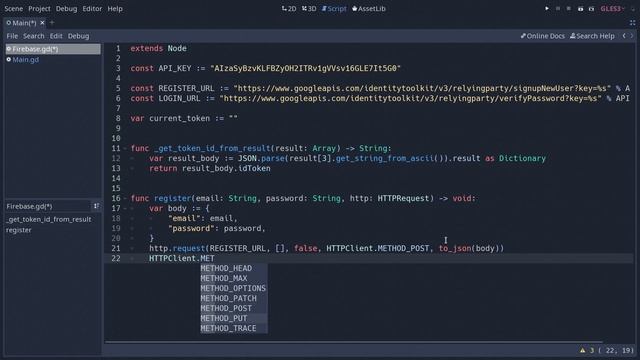Viewport: 640px width, 360px height.
Task: Click to_json(body) on line 21
Action: 471,249
